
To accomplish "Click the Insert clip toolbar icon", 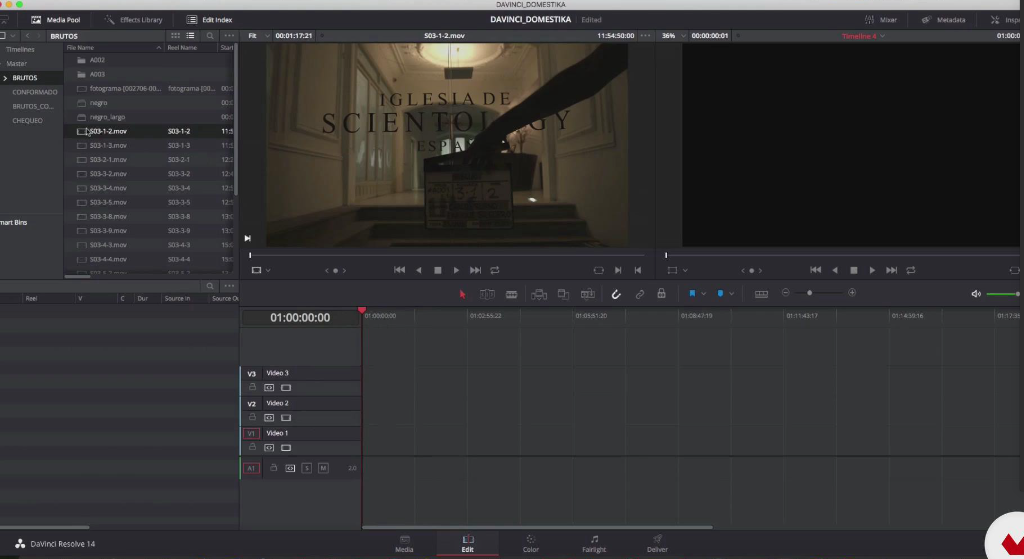I will point(539,295).
